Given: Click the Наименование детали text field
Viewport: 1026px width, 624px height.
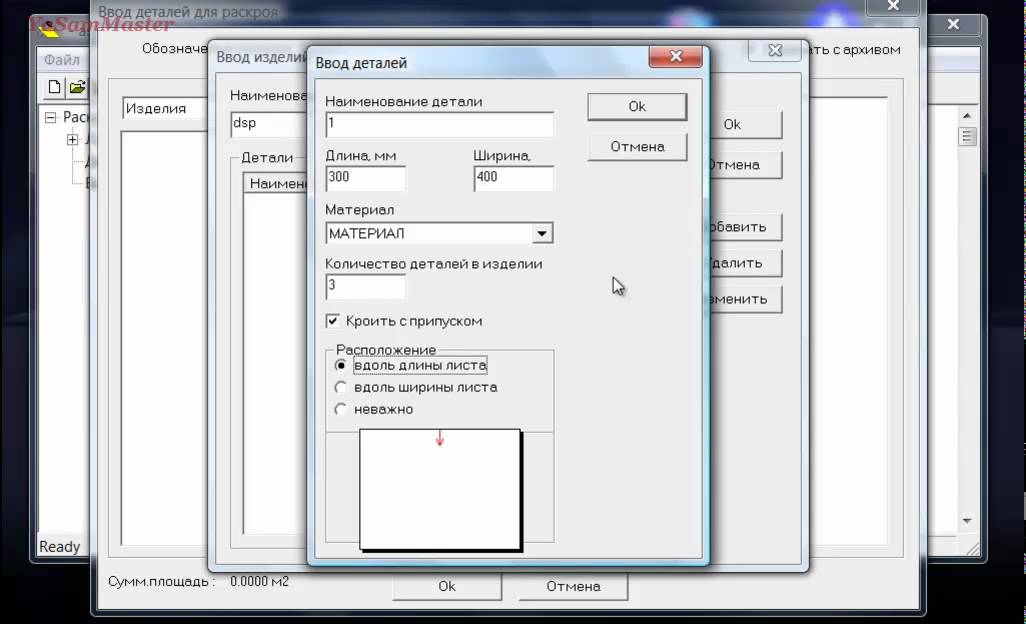Looking at the screenshot, I should [439, 124].
